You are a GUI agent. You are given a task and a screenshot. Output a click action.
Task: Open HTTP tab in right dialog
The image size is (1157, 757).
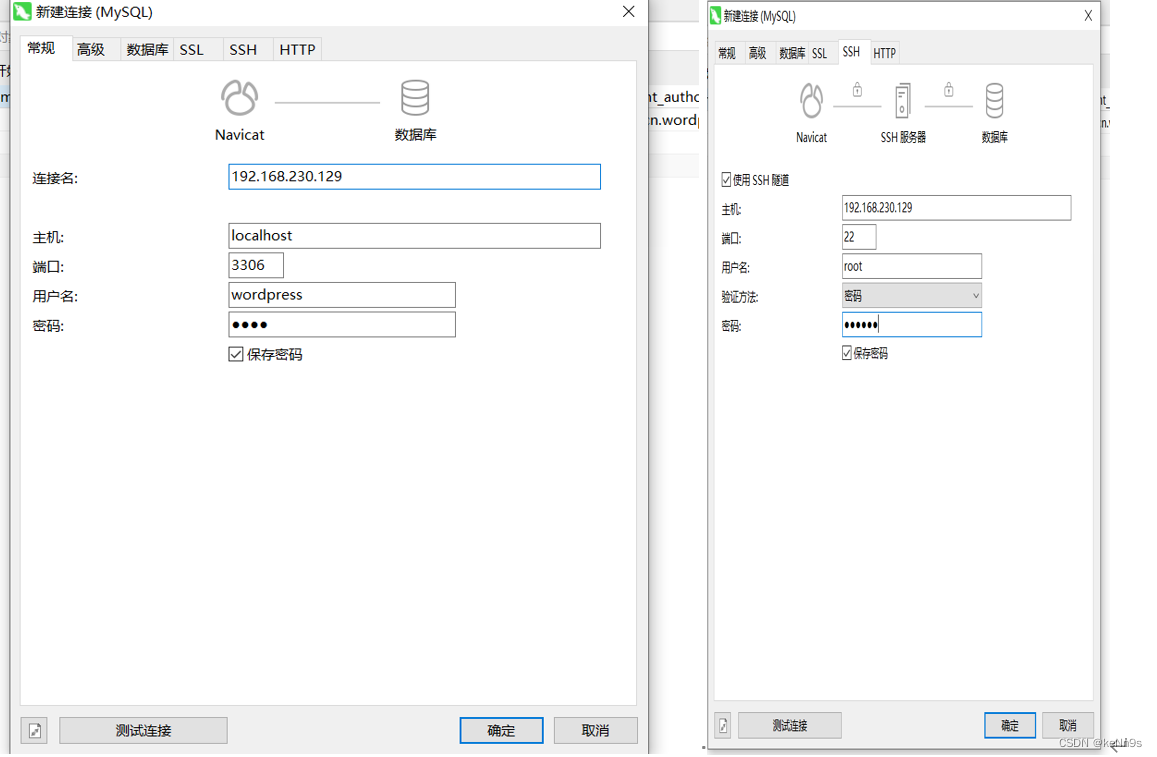point(884,53)
